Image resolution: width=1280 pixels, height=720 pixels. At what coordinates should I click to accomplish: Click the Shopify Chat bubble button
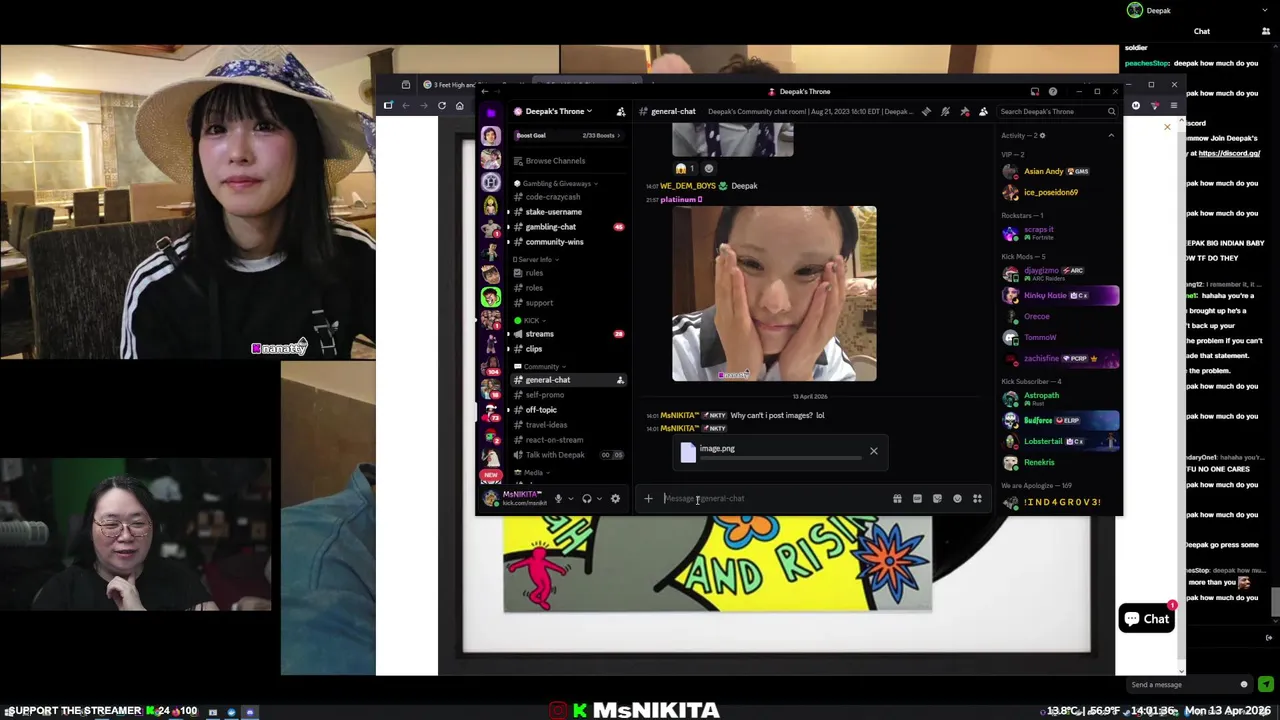1146,619
